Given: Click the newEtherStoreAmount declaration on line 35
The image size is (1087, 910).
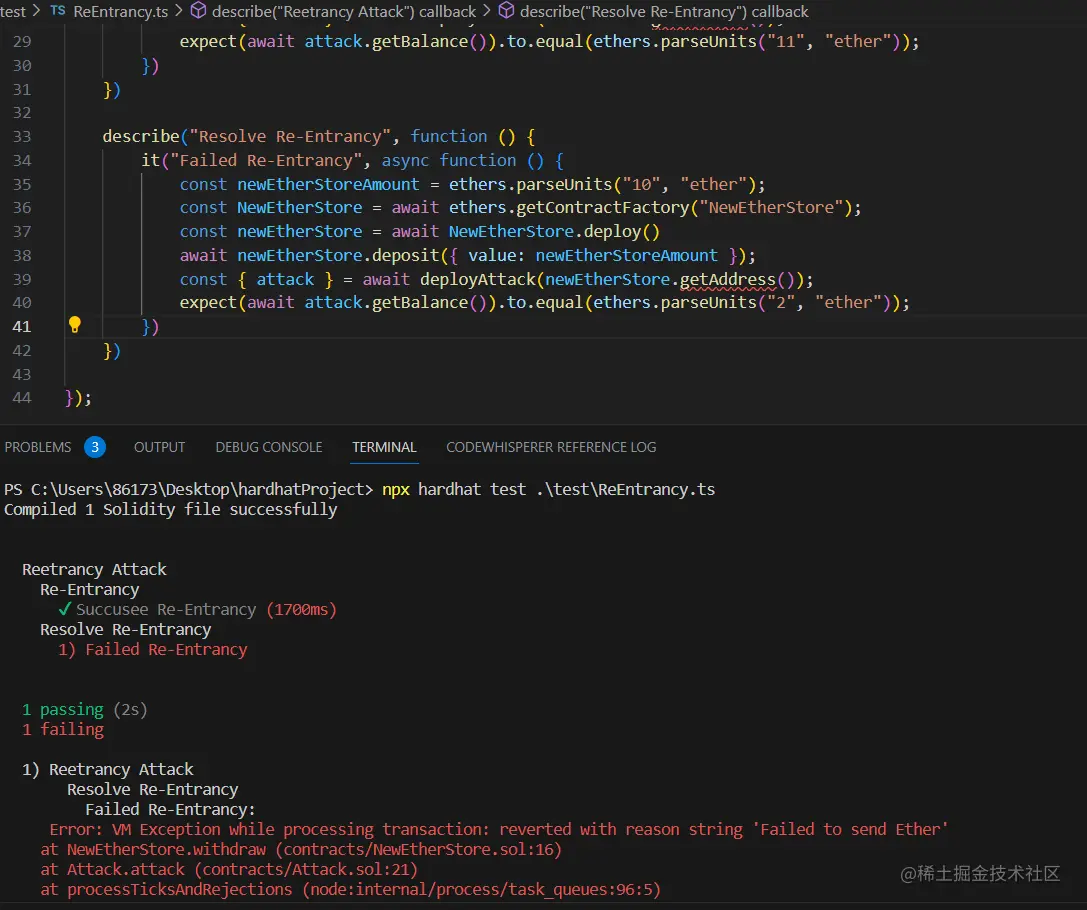Looking at the screenshot, I should [x=328, y=184].
